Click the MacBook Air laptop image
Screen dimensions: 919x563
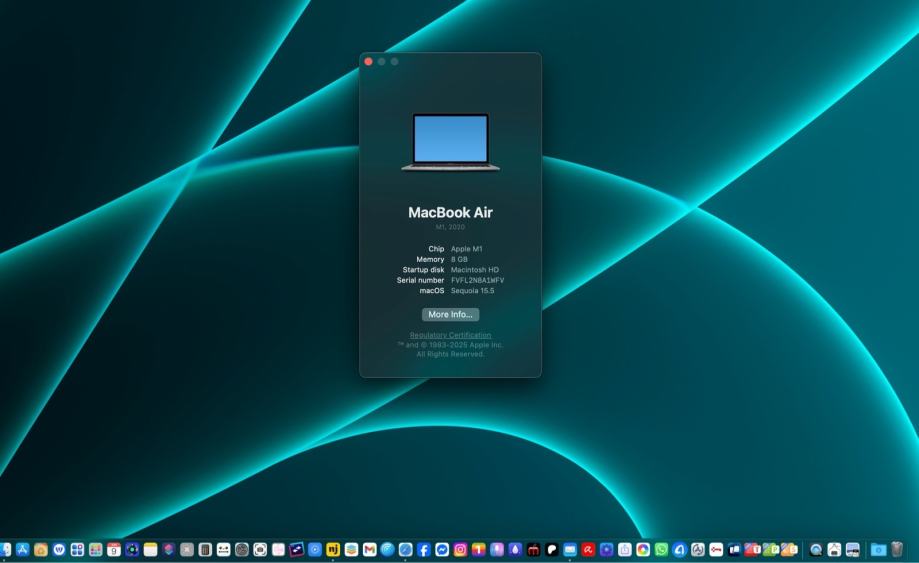pos(450,142)
